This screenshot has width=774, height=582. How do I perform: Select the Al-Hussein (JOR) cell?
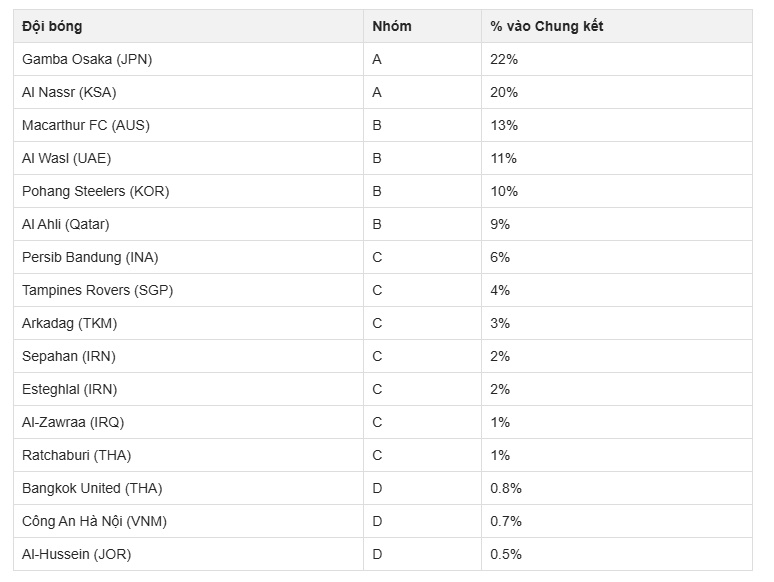click(76, 554)
